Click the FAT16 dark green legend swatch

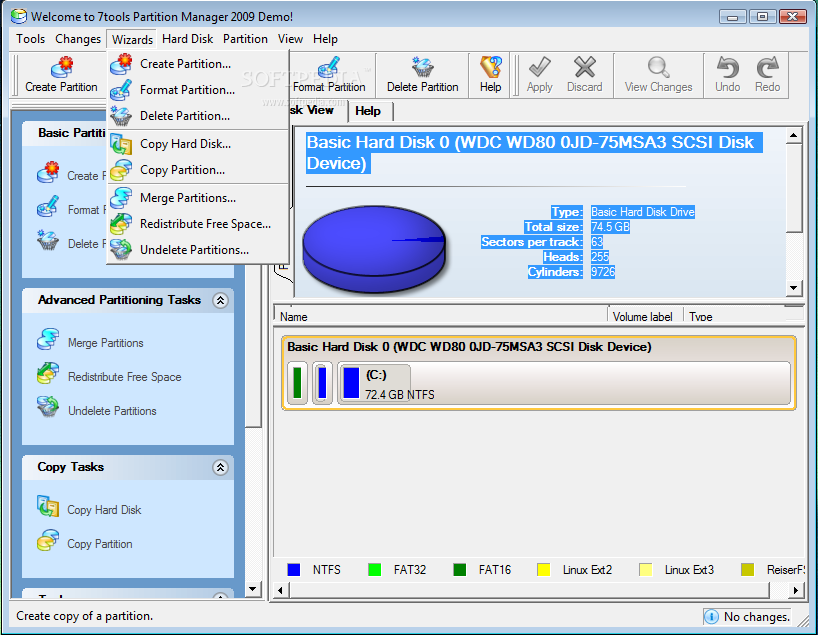click(x=460, y=570)
